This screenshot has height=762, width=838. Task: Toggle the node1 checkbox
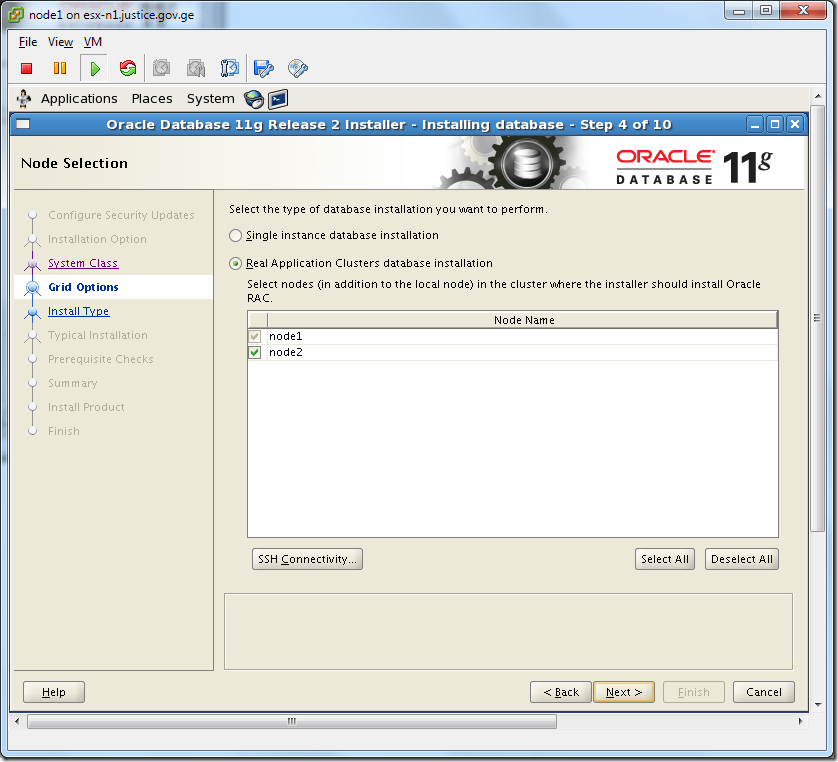tap(255, 336)
